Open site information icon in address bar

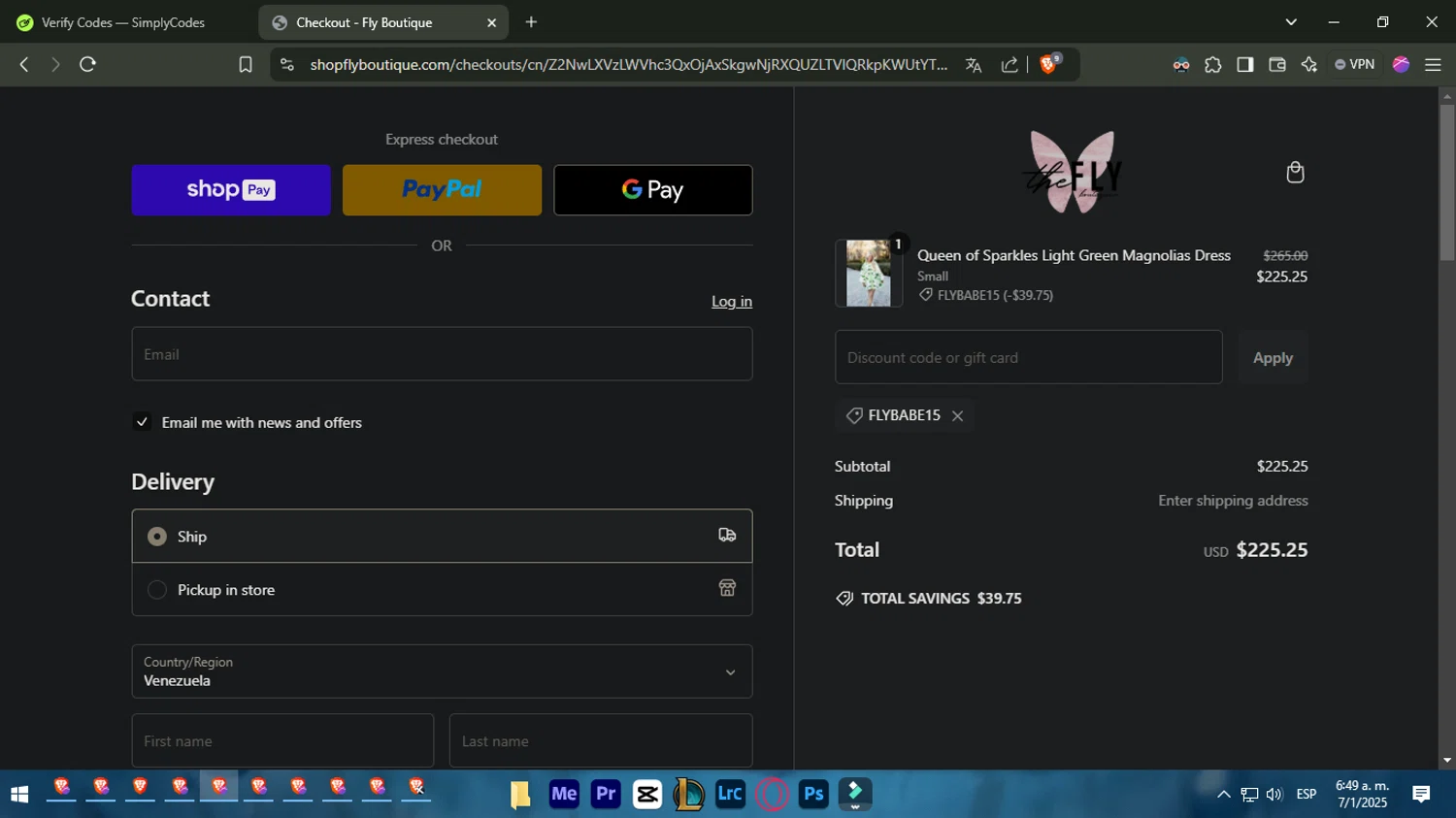pos(286,64)
